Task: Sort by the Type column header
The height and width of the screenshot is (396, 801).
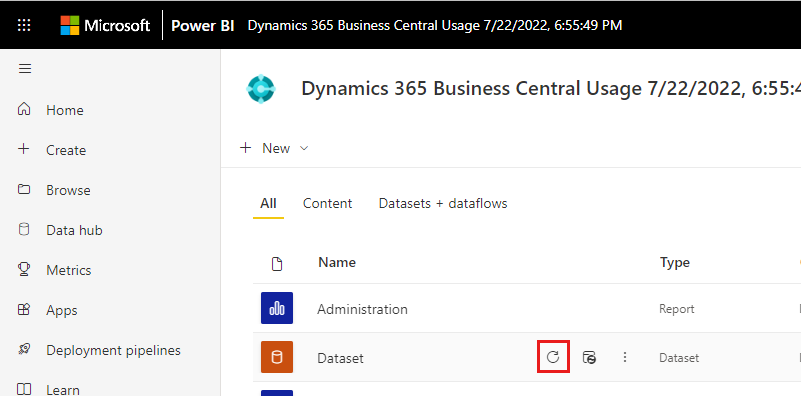Action: click(x=675, y=263)
